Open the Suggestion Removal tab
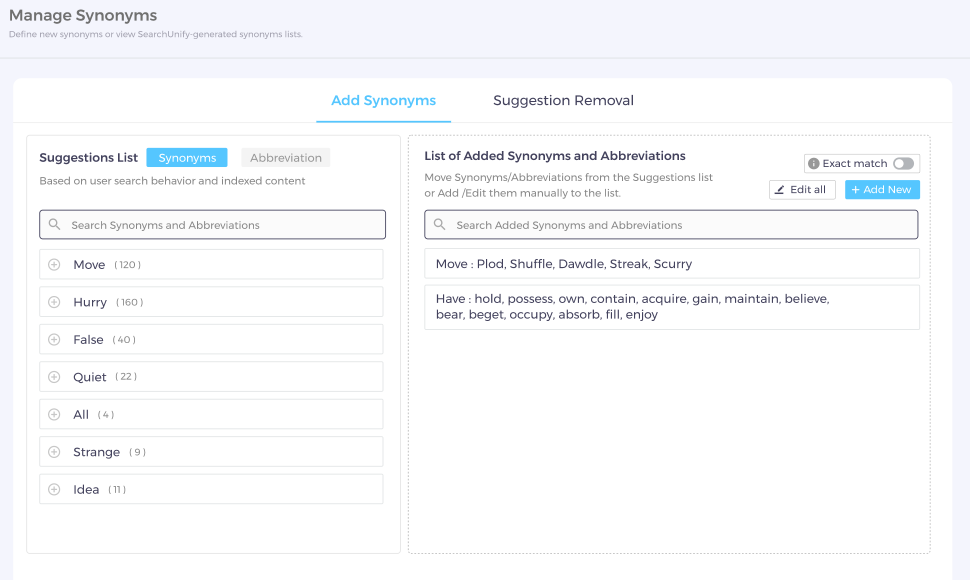Screen dimensions: 970x580 pyautogui.click(x=563, y=101)
